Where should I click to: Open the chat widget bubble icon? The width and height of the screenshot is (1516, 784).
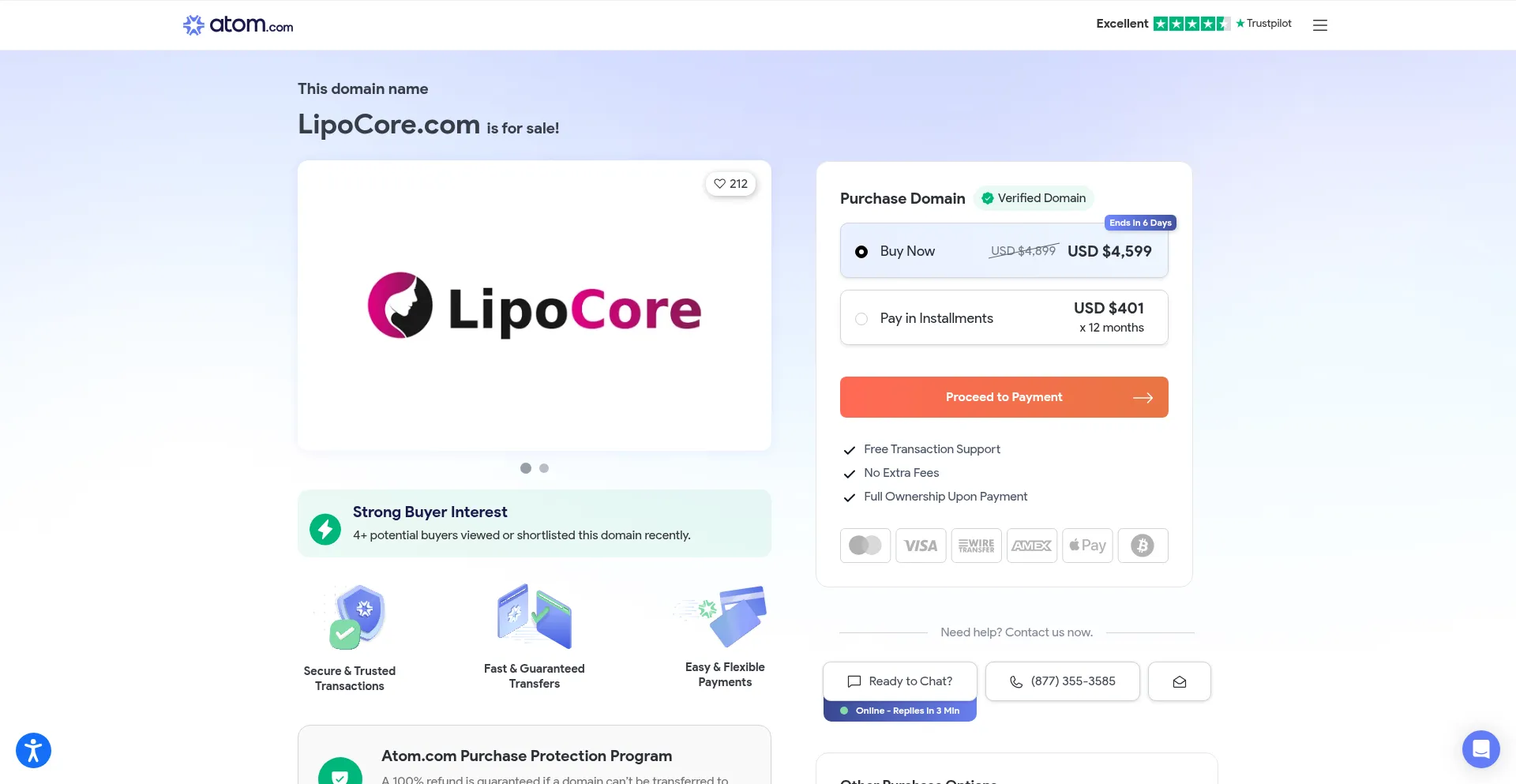click(x=1480, y=748)
